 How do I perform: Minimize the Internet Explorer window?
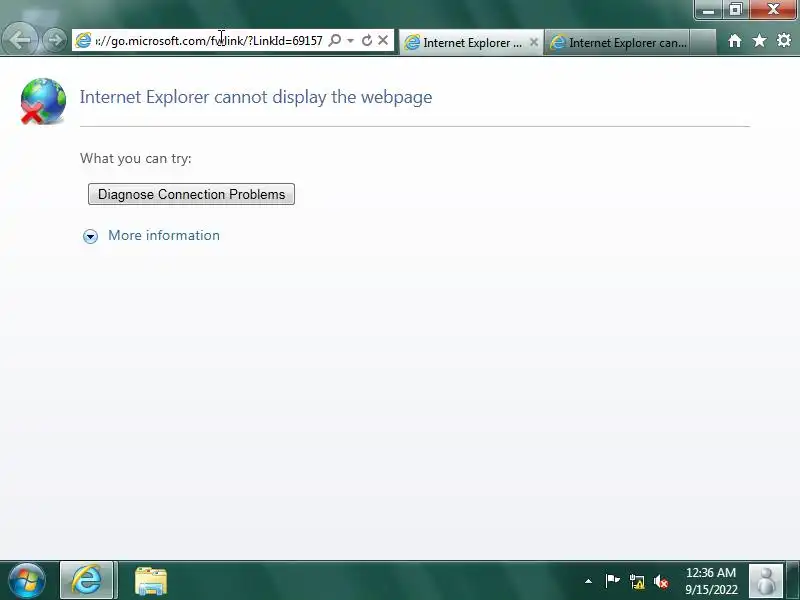[708, 9]
